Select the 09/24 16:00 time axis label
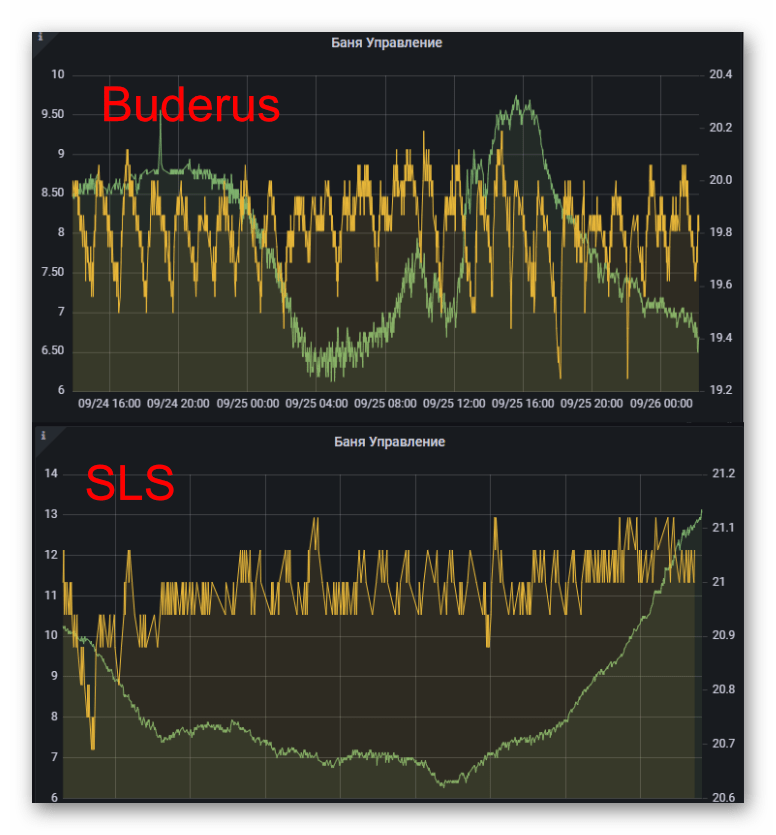This screenshot has width=776, height=835. point(109,404)
